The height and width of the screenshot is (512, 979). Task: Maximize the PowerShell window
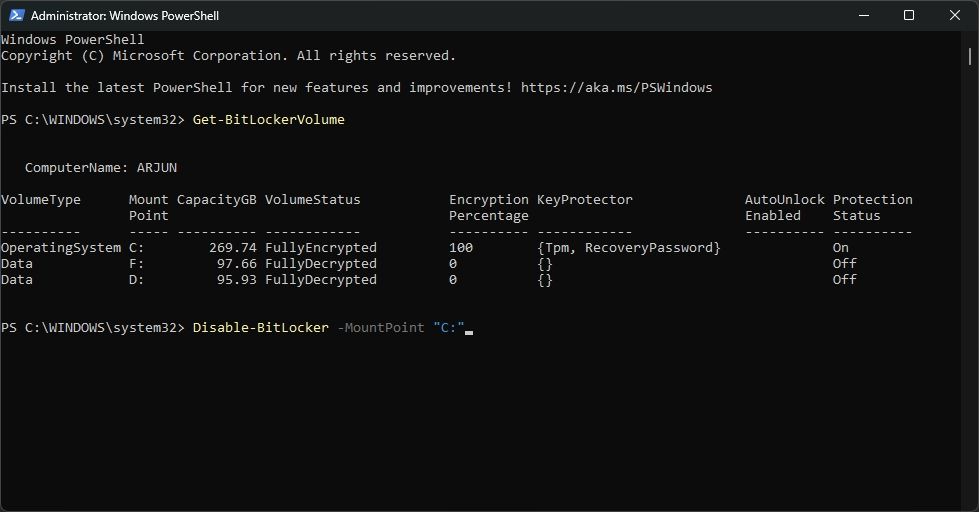909,15
